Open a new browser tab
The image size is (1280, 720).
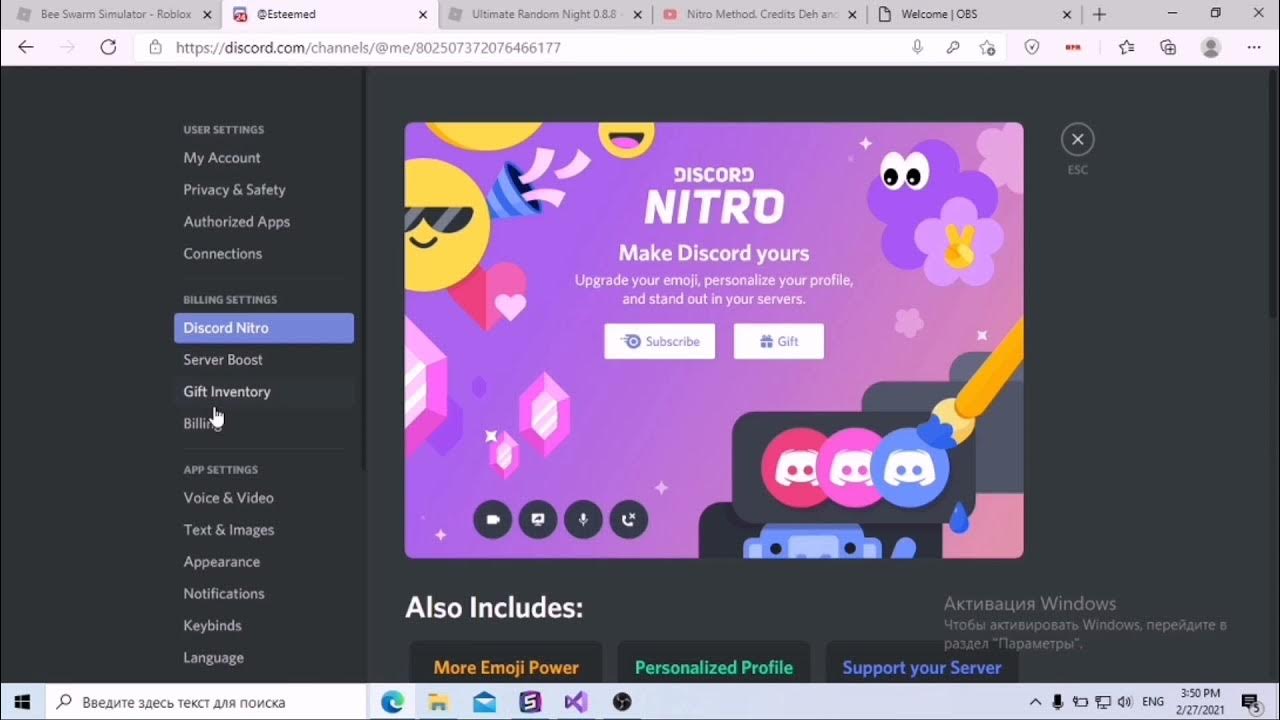tap(1099, 14)
